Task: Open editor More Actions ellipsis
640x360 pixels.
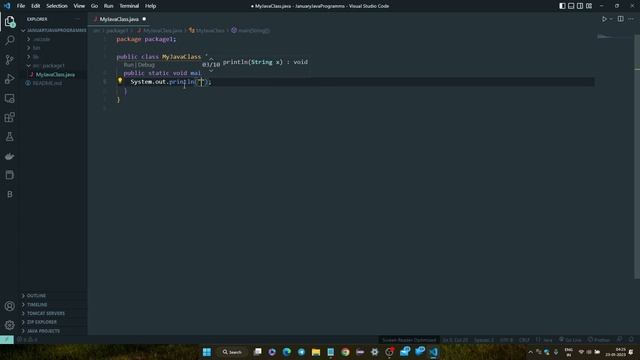Action: (631, 19)
